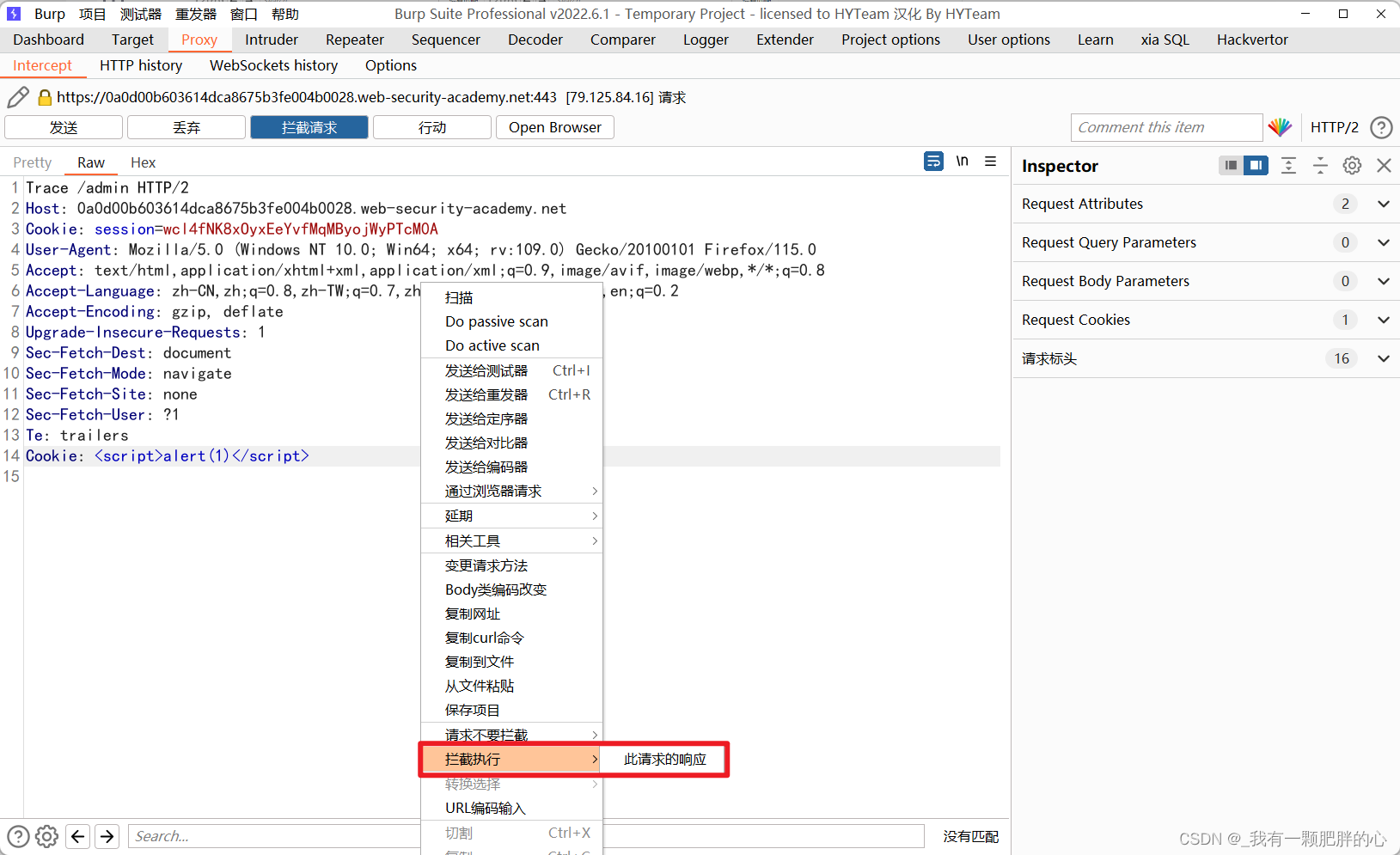Focus the Search field at the bottom
This screenshot has width=1400, height=855.
pos(526,836)
